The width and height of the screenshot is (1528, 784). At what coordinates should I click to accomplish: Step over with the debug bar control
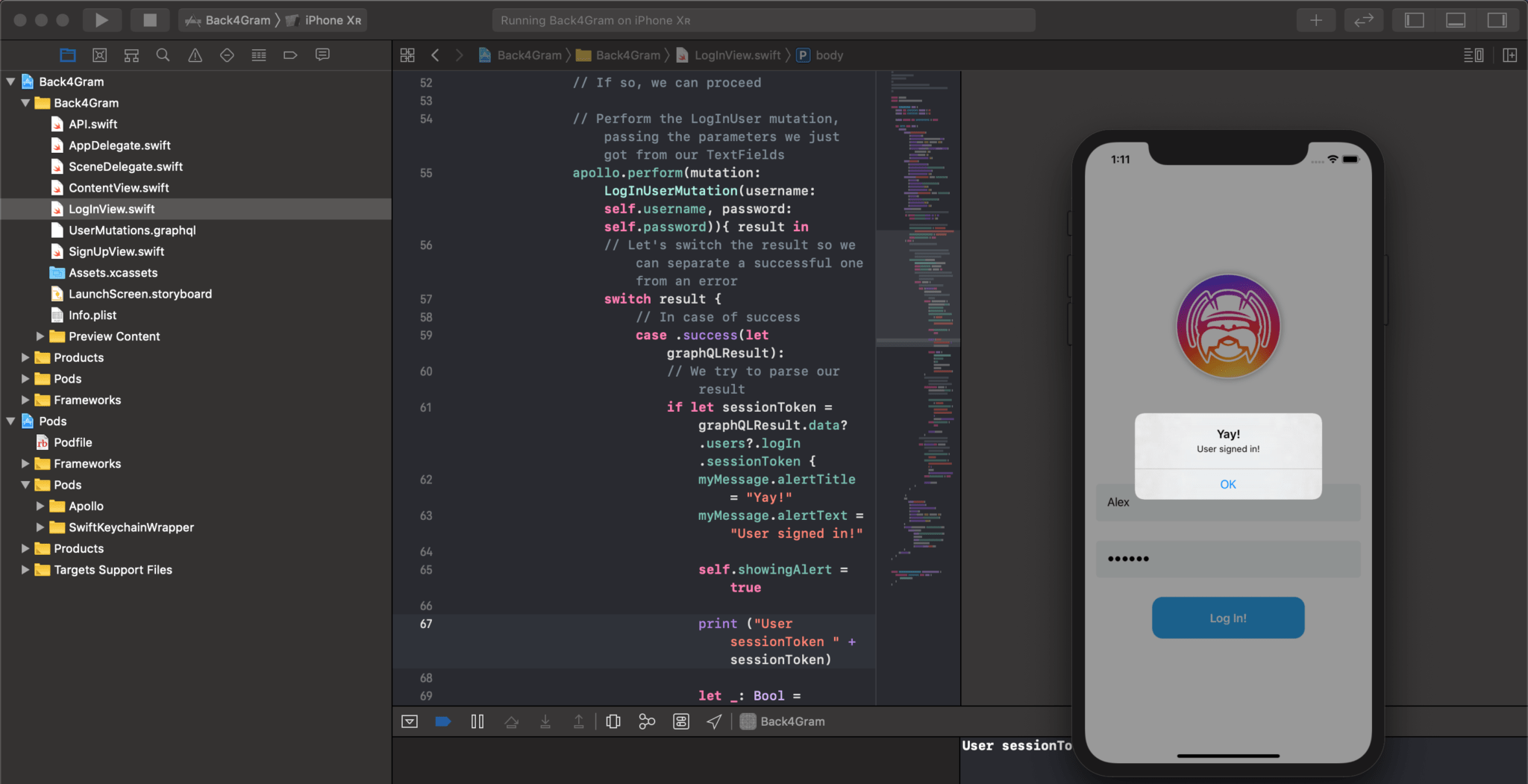coord(512,721)
